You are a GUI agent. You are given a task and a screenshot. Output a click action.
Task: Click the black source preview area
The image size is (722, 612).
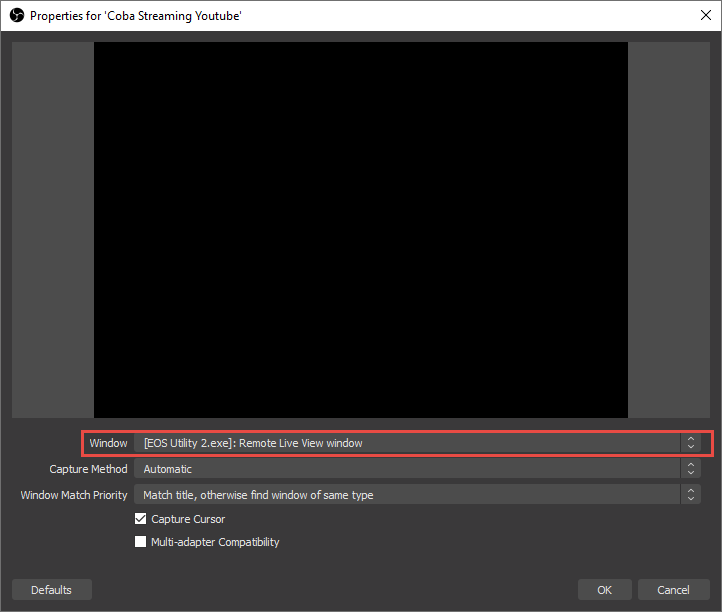(360, 229)
